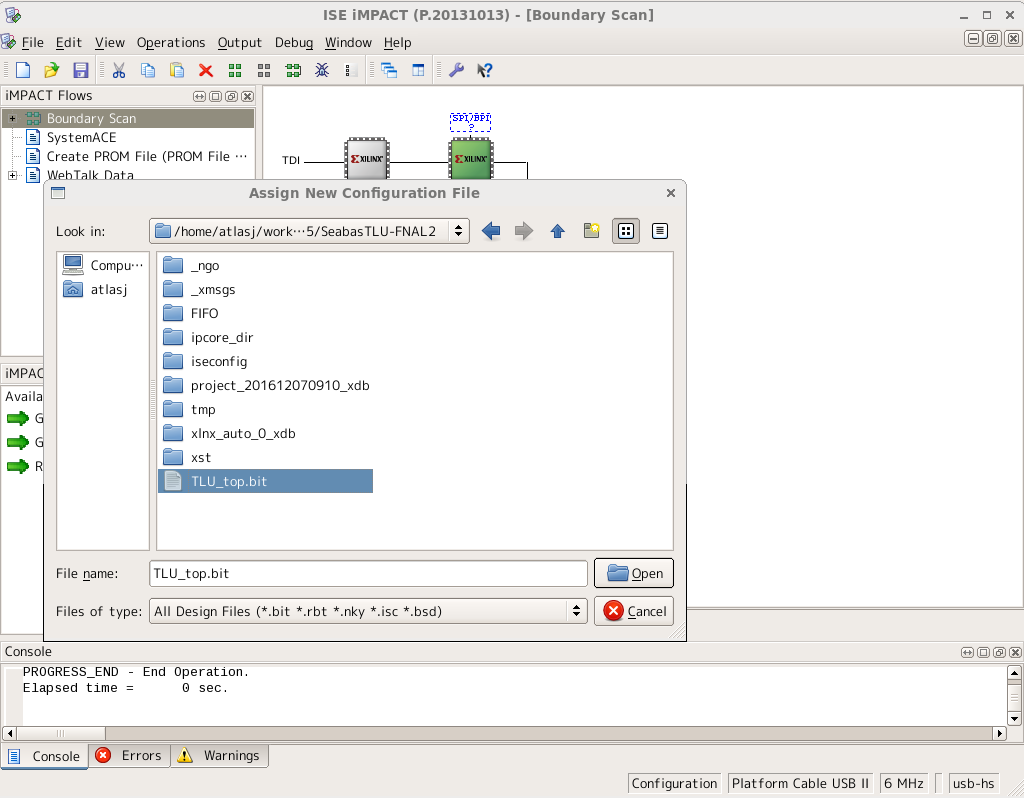Open the Operations menu
The width and height of the screenshot is (1024, 798).
click(171, 42)
